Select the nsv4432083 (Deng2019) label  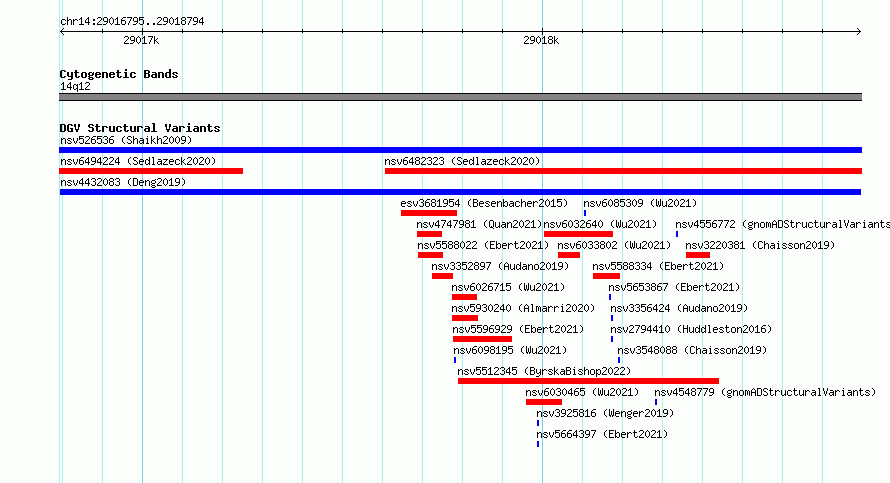123,182
